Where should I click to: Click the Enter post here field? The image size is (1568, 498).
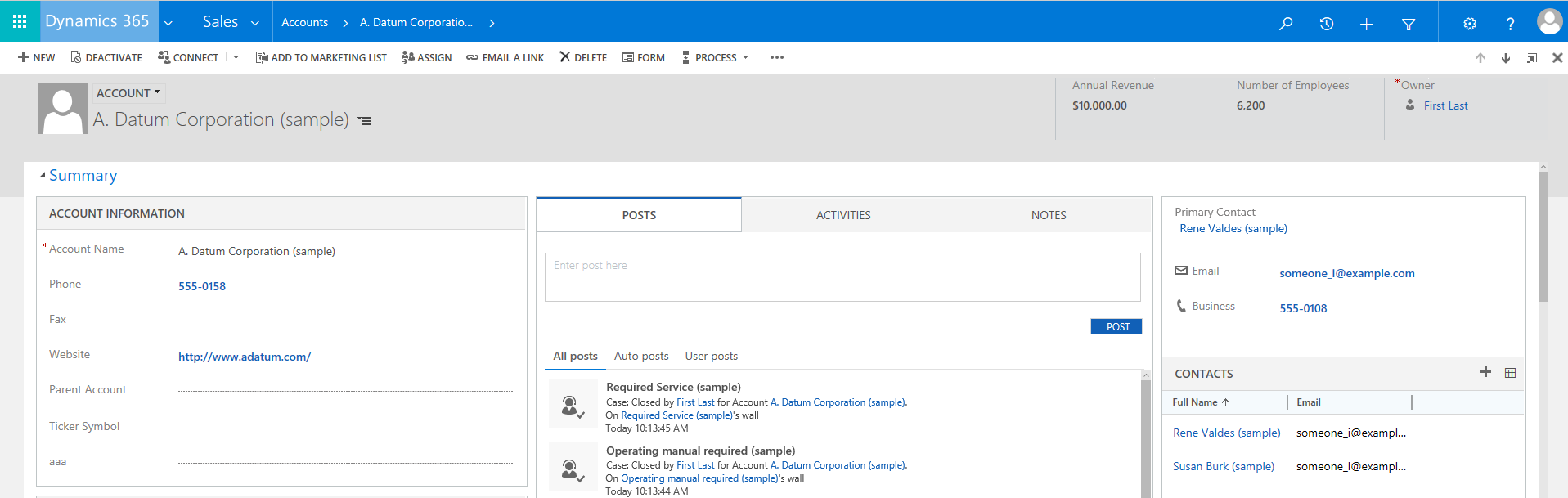coord(842,277)
